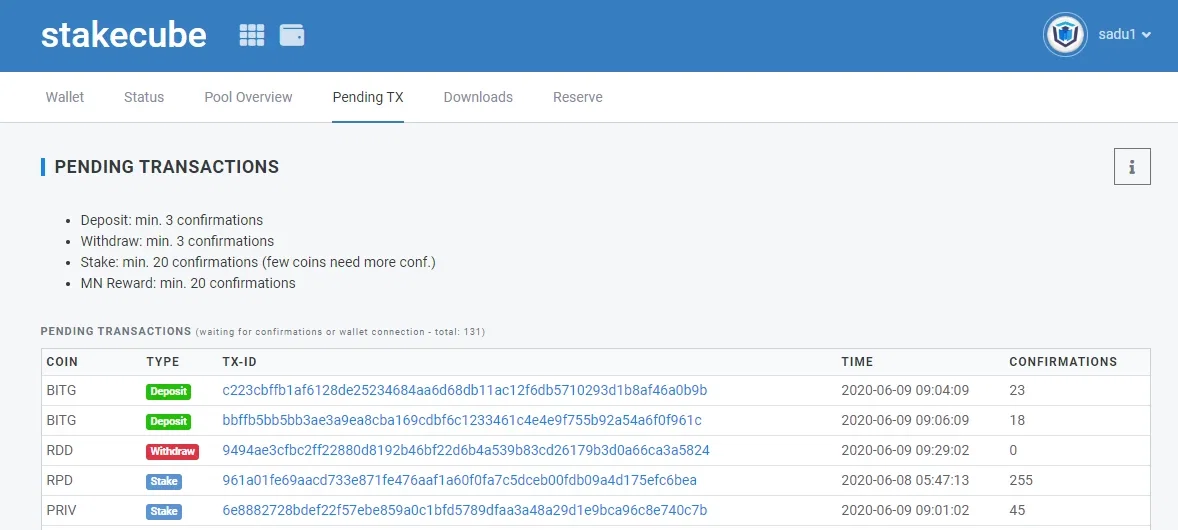The width and height of the screenshot is (1178, 530).
Task: Open the apps grid icon
Action: point(252,35)
